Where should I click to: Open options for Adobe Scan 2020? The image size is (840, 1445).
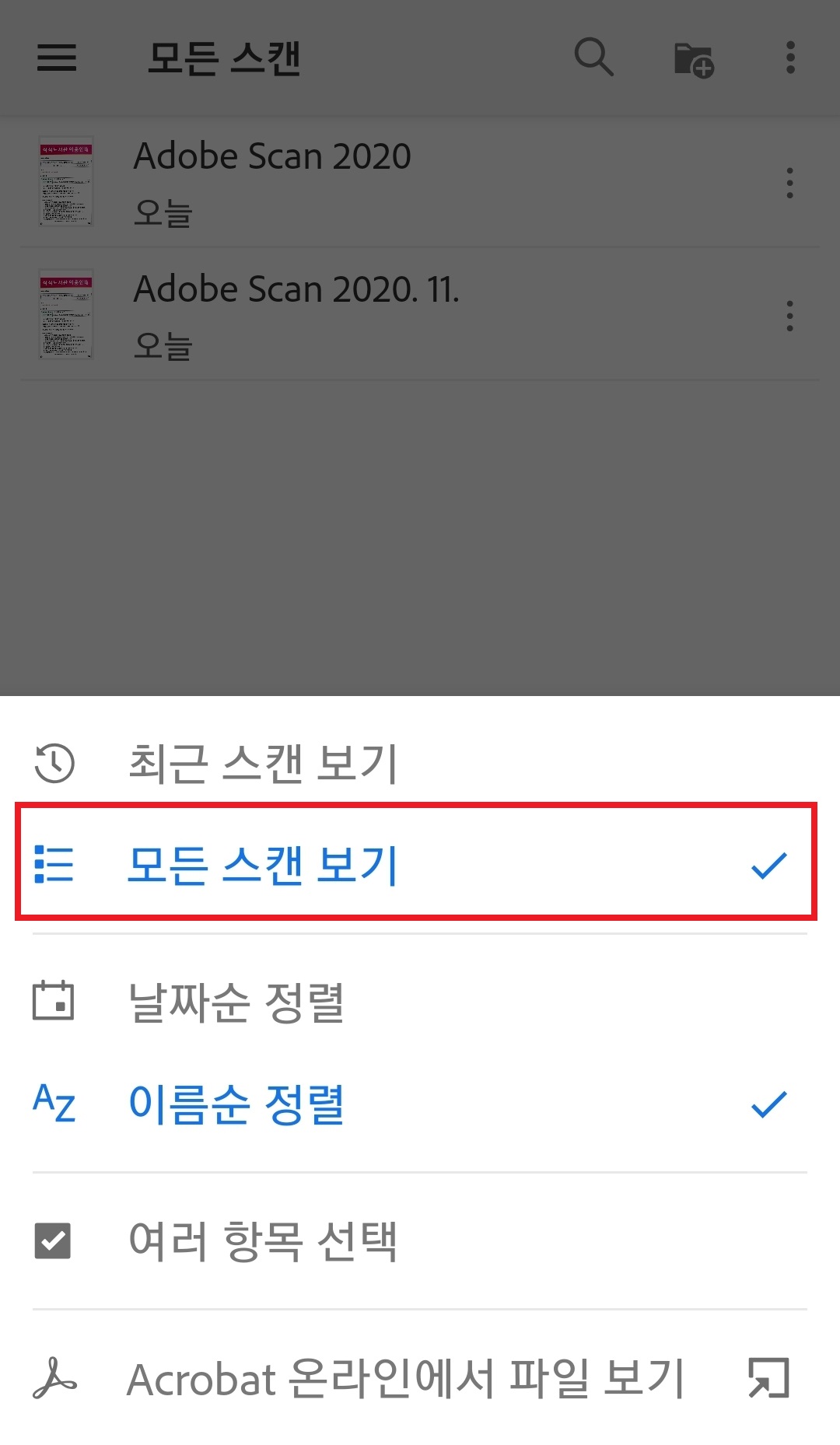(x=789, y=183)
